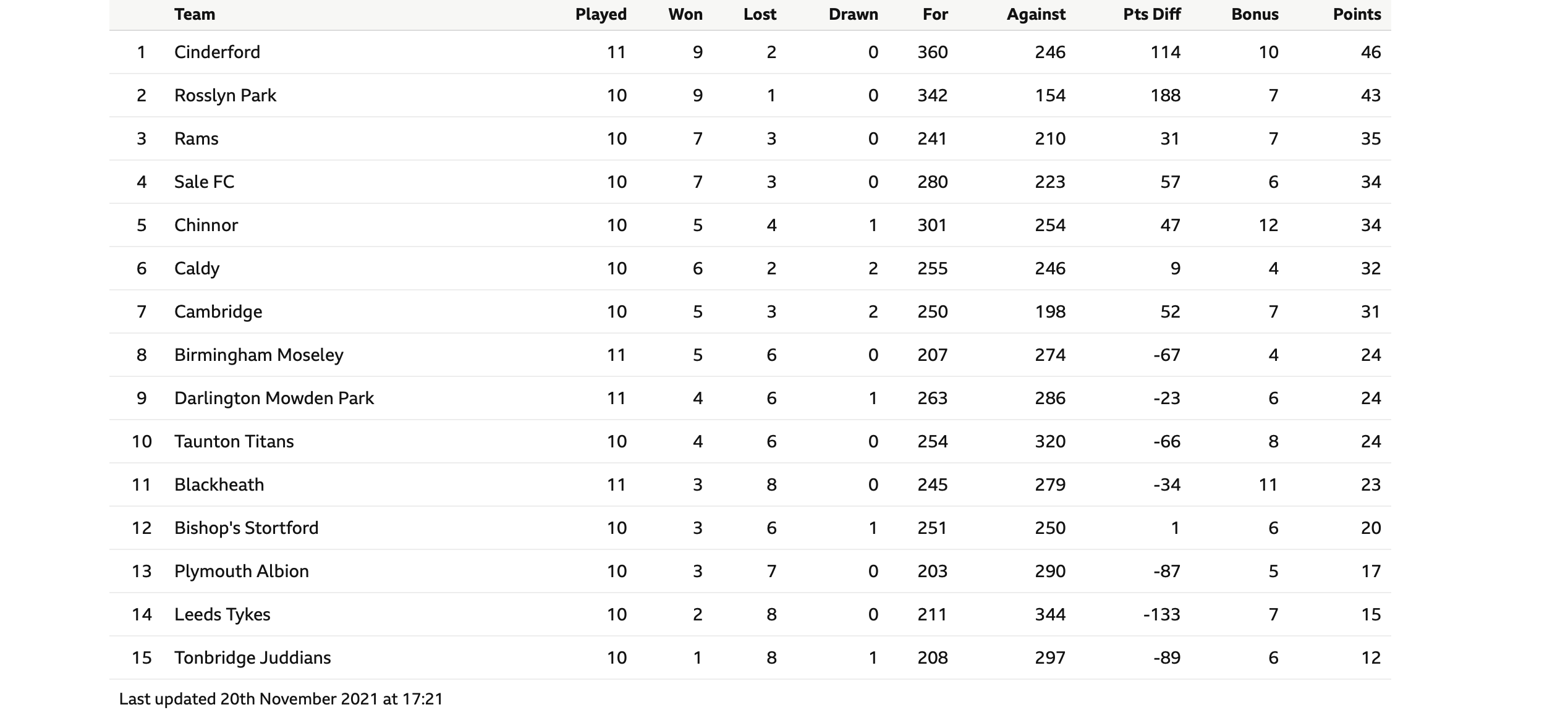Image resolution: width=1568 pixels, height=723 pixels.
Task: Choose the Against column header
Action: tap(1036, 14)
